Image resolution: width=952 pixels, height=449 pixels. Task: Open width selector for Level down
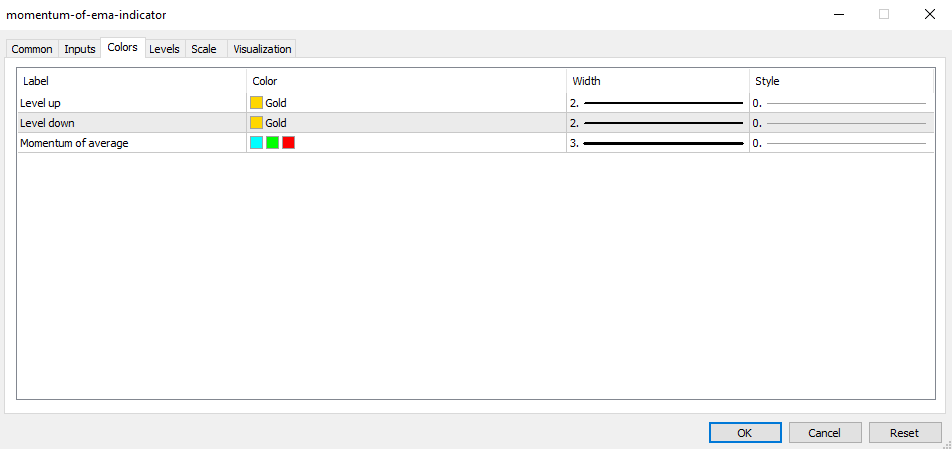coord(658,123)
